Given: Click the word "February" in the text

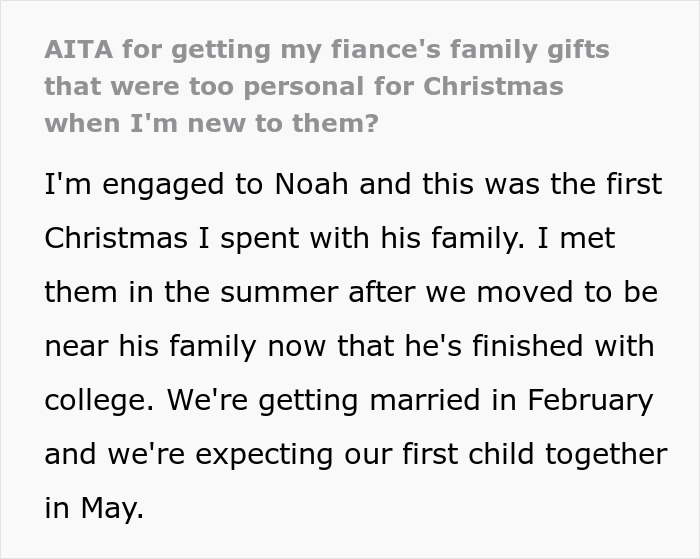Looking at the screenshot, I should pyautogui.click(x=588, y=400).
